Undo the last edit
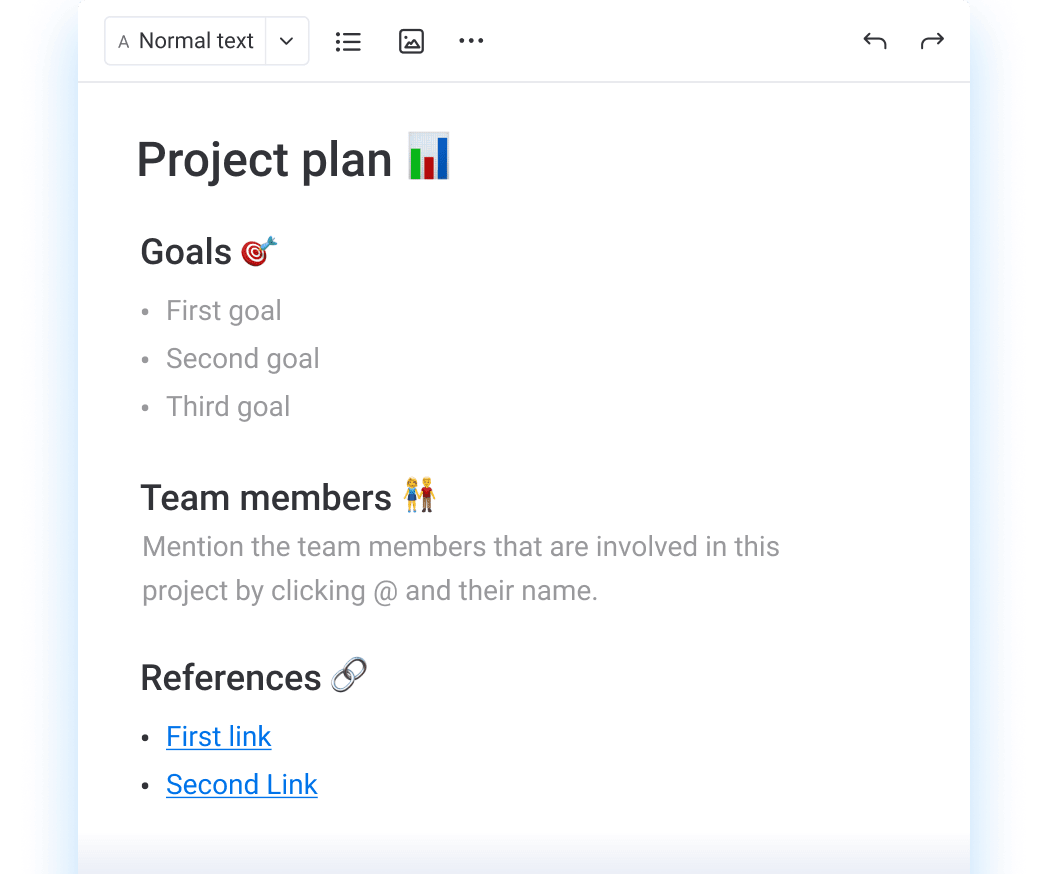The image size is (1050, 874). click(875, 41)
